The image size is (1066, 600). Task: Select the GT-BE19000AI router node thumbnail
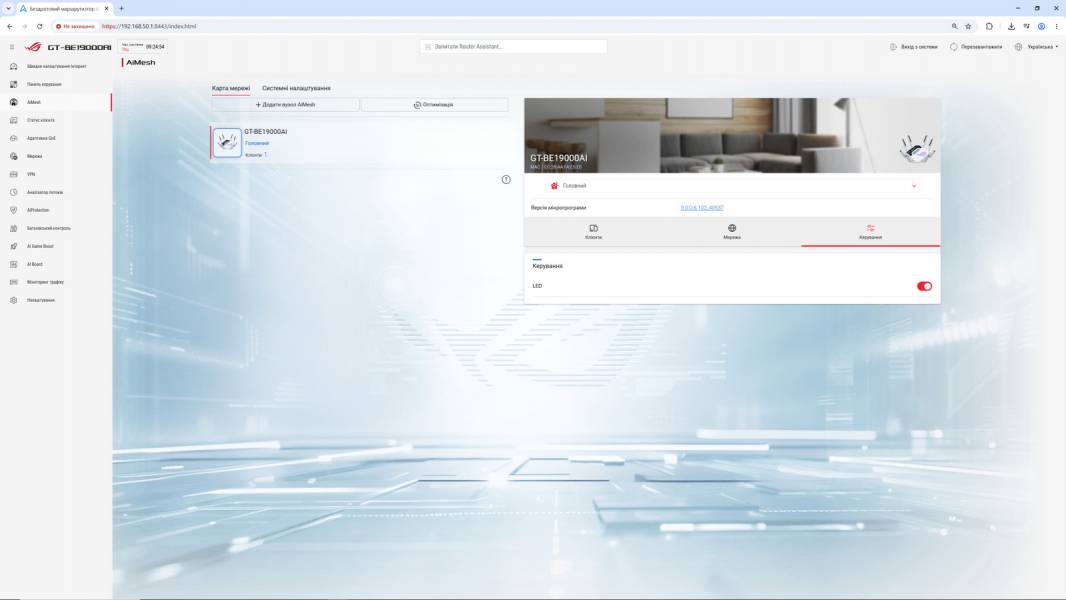point(227,143)
